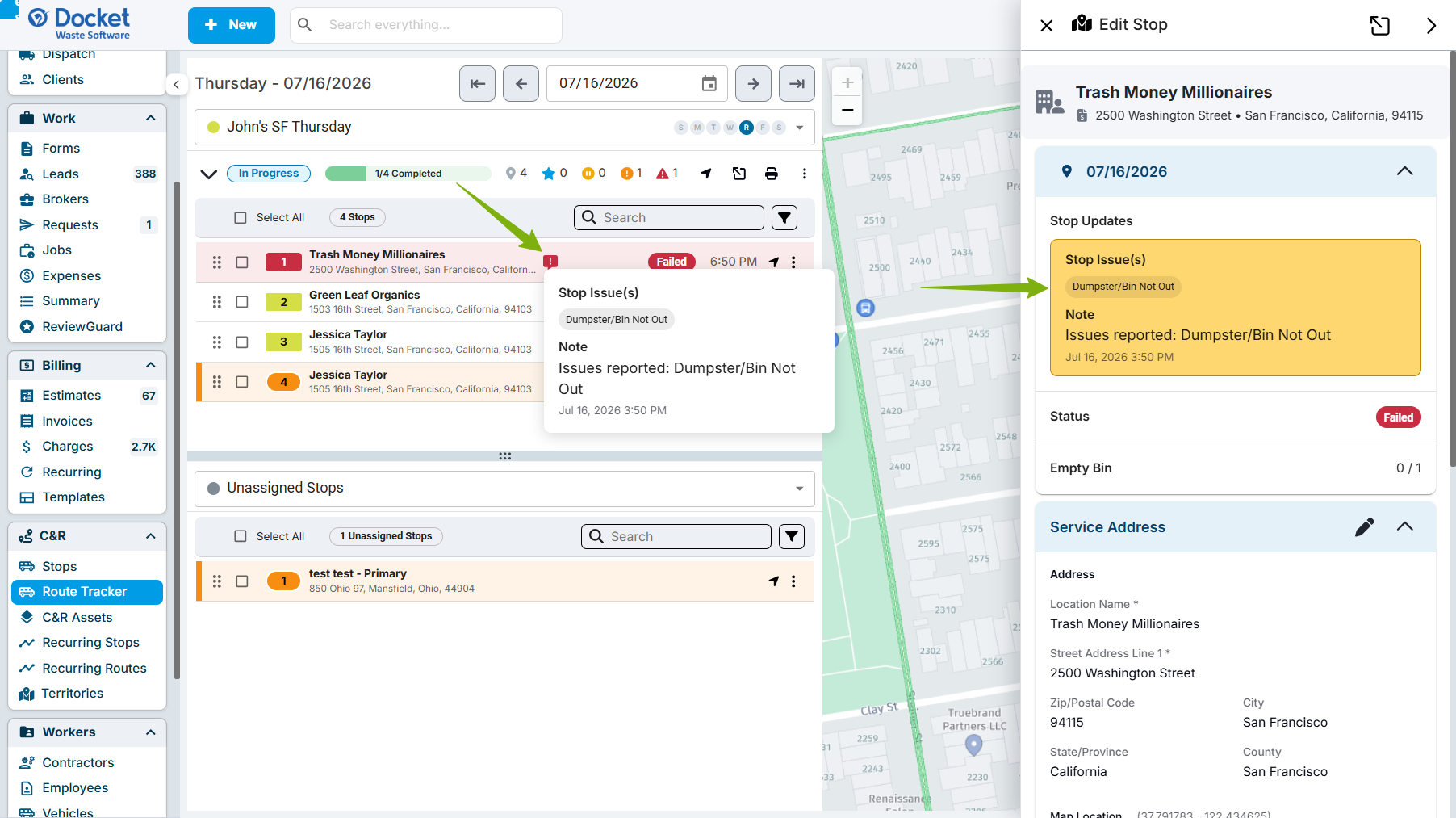This screenshot has width=1456, height=818.
Task: Print the John's SF Thursday route
Action: [x=772, y=174]
